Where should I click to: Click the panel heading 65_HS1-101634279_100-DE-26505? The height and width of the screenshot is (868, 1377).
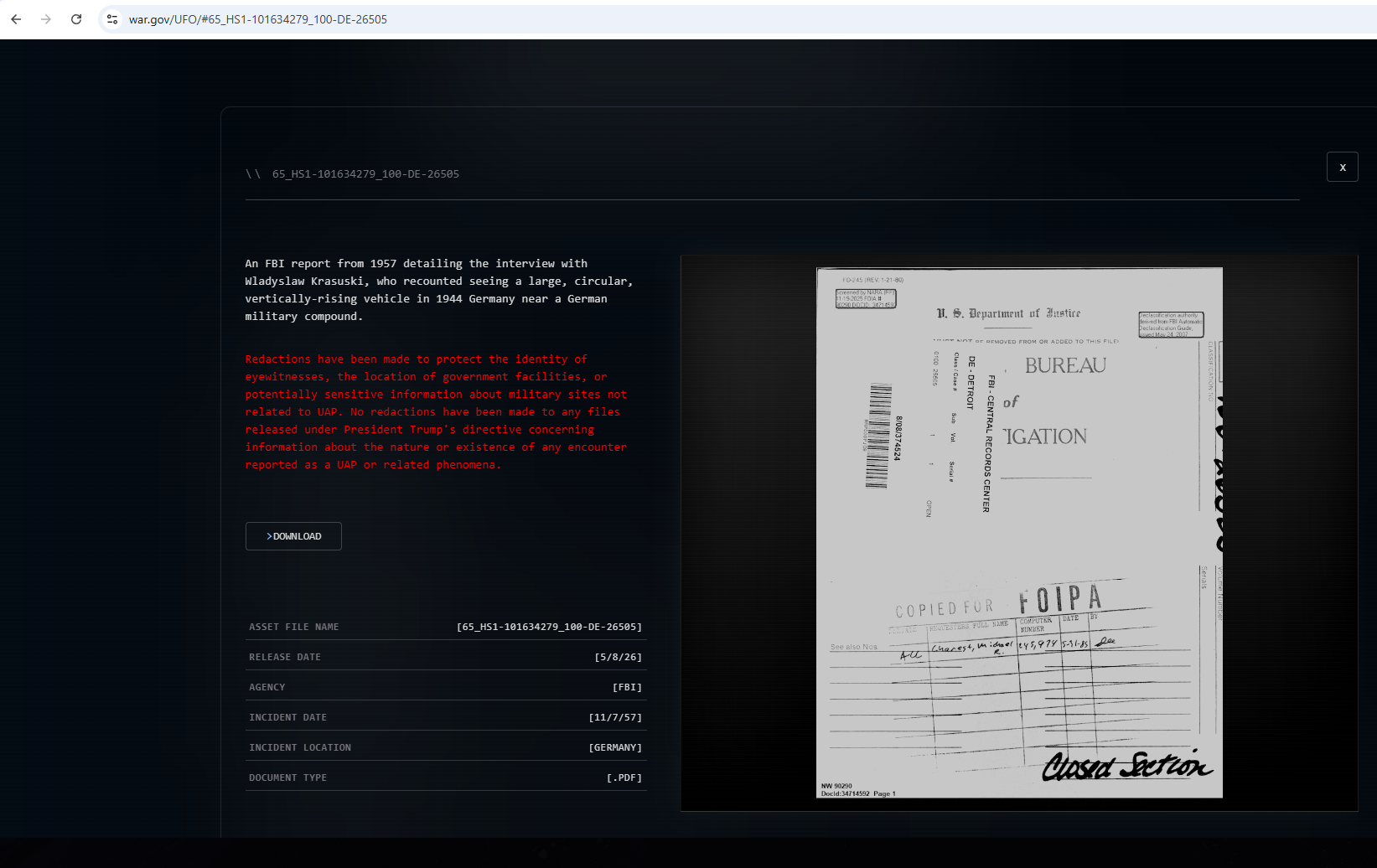(x=365, y=174)
